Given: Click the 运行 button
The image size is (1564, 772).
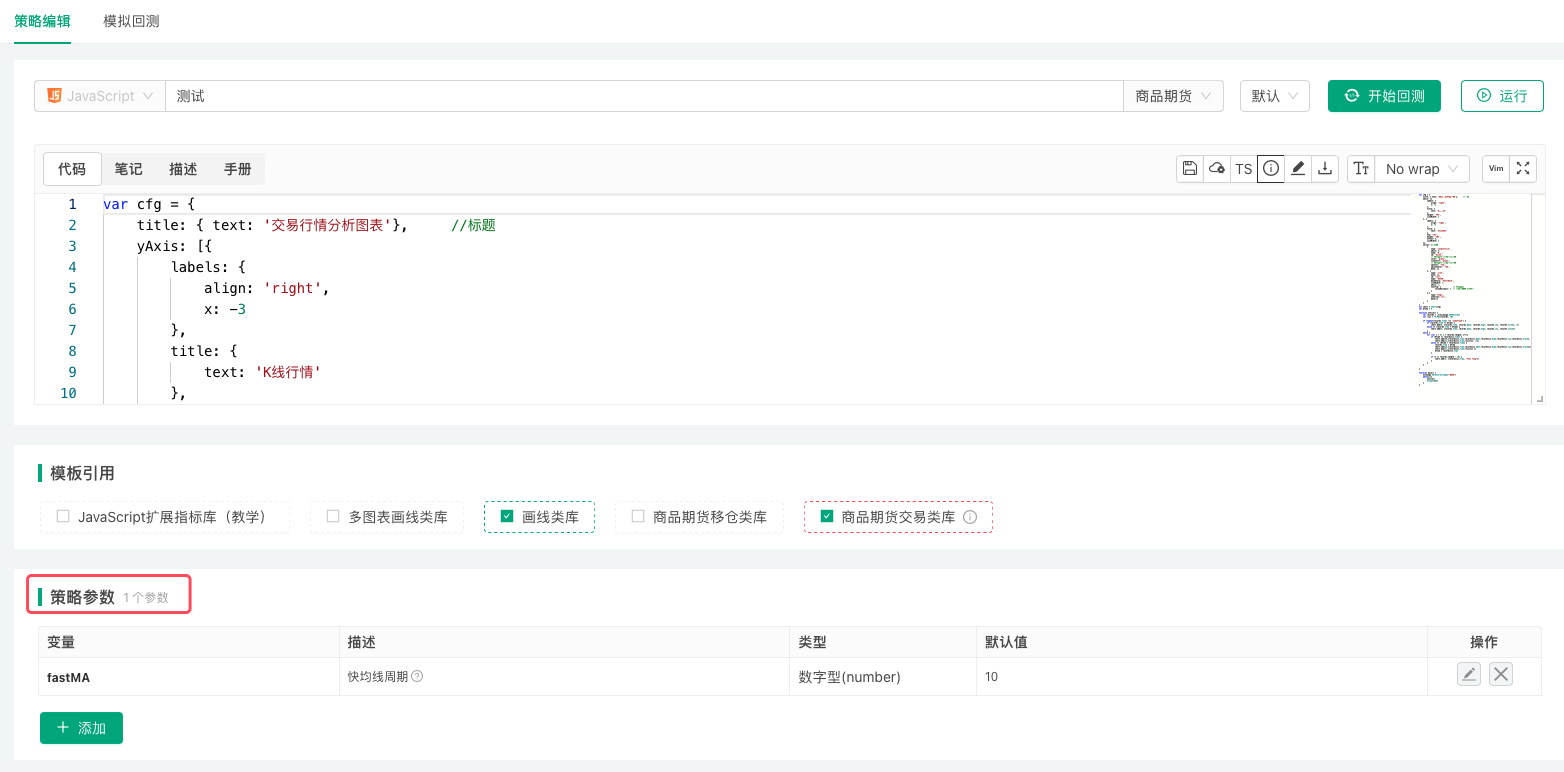Looking at the screenshot, I should 1502,96.
